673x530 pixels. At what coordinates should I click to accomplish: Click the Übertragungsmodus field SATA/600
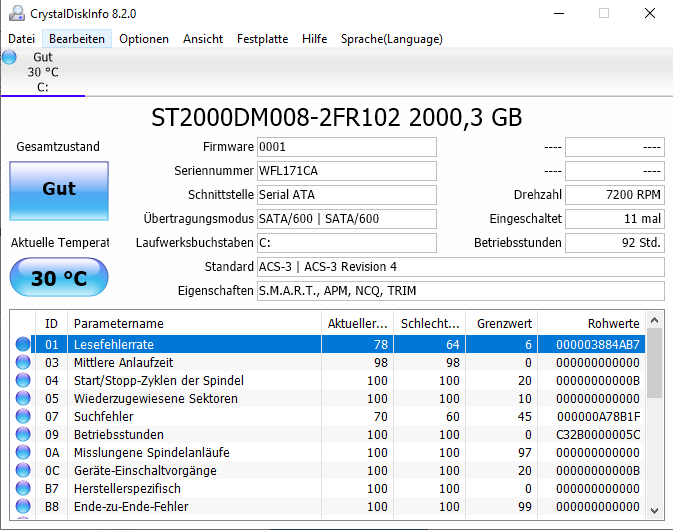tap(347, 219)
